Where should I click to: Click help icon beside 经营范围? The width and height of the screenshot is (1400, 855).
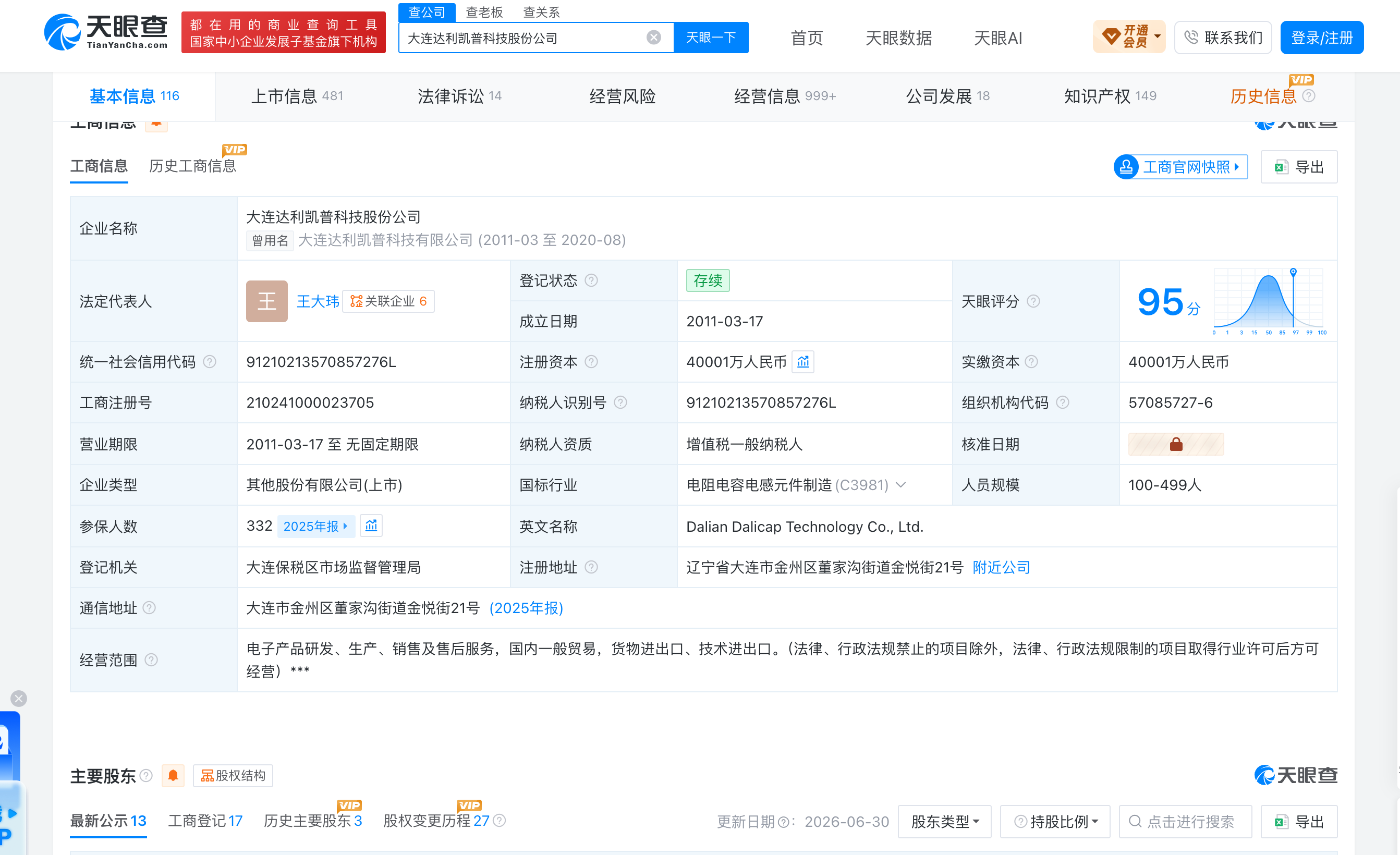click(151, 660)
